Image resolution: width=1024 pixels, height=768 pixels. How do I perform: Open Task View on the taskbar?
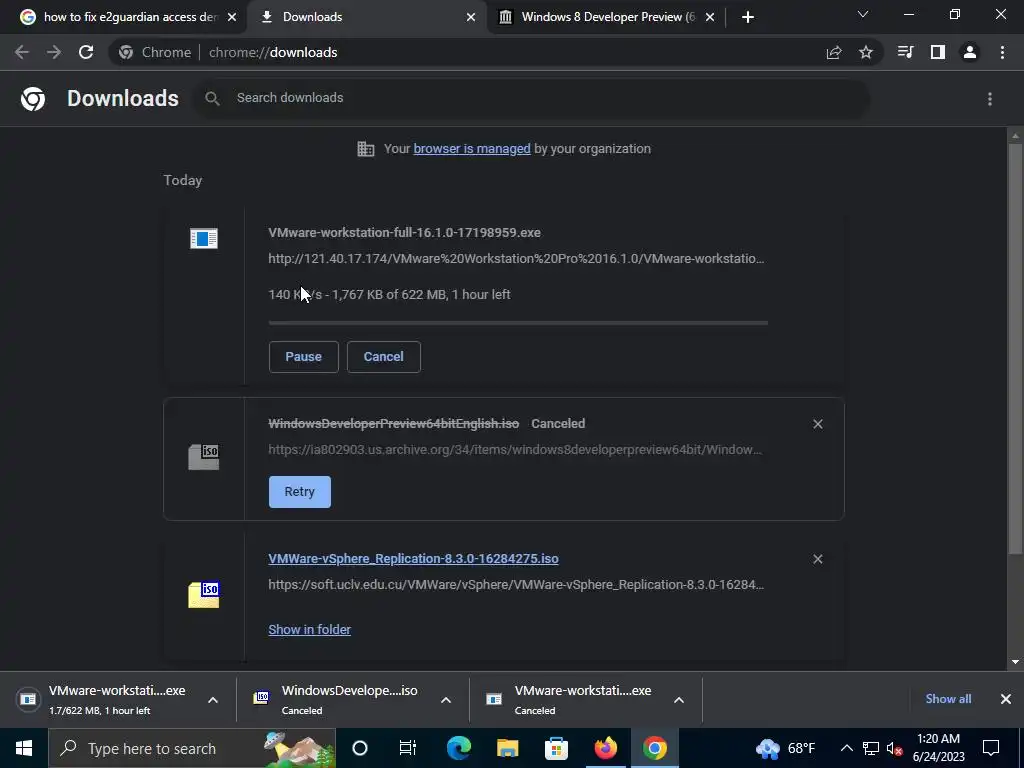coord(408,748)
